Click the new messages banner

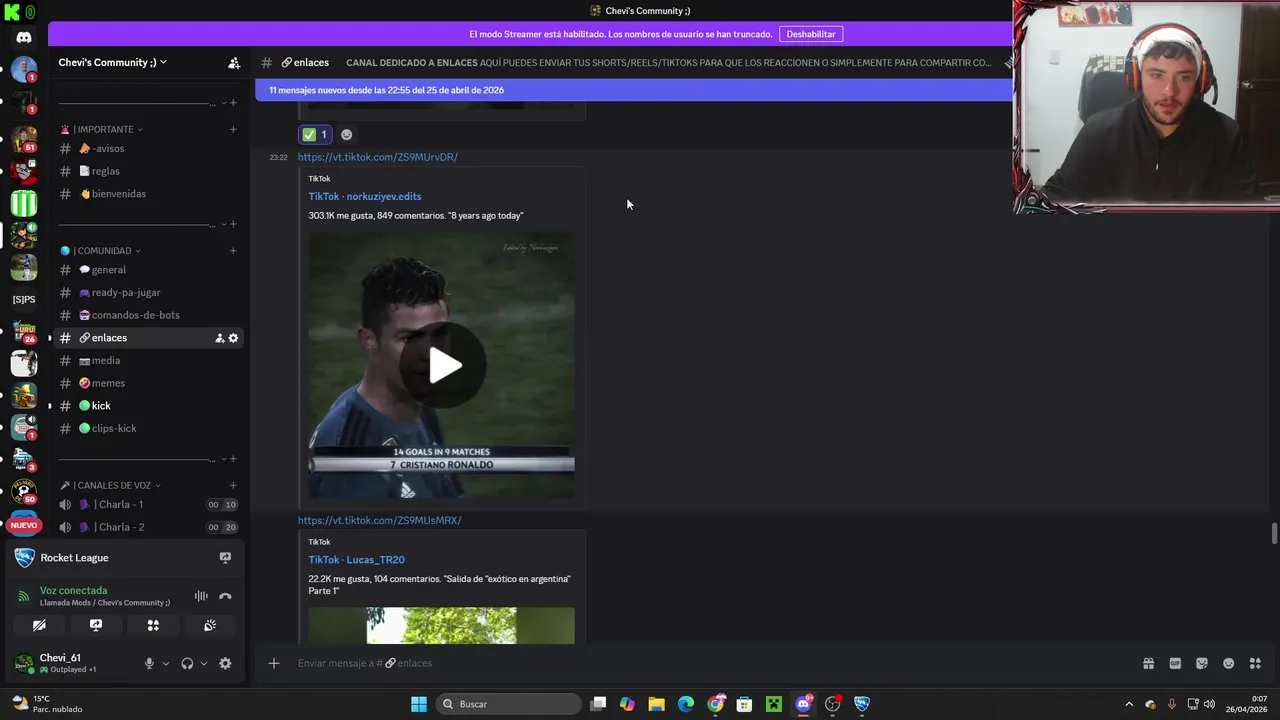coord(633,90)
